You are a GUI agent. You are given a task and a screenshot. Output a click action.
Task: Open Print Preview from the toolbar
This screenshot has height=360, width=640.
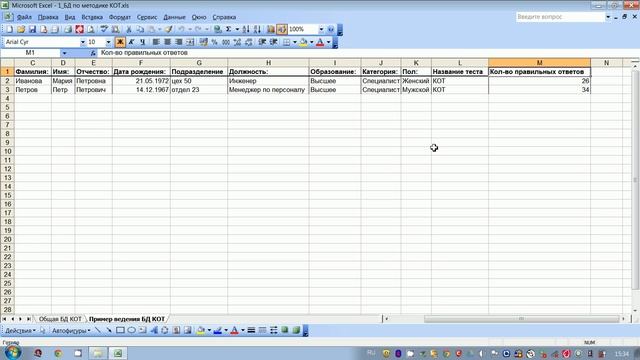(91, 29)
